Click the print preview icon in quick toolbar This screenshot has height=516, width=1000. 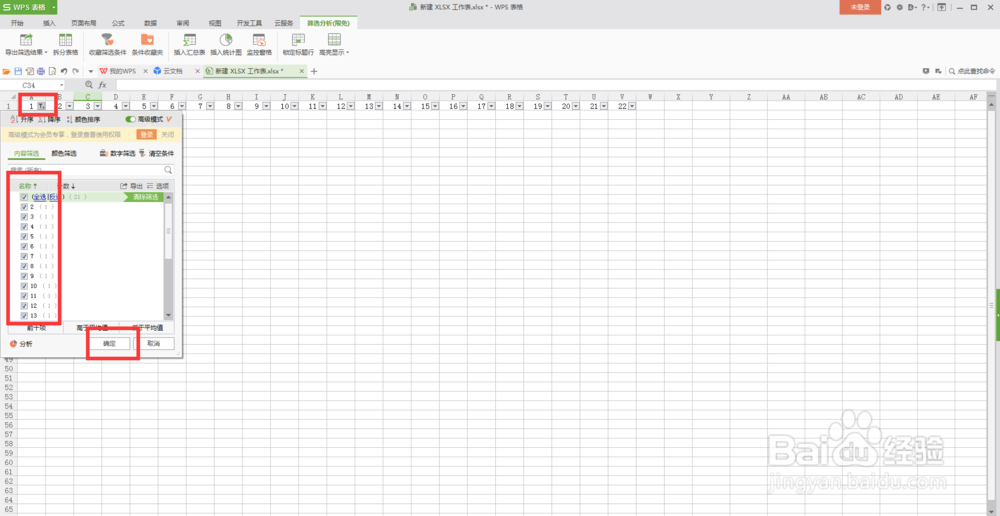click(52, 71)
